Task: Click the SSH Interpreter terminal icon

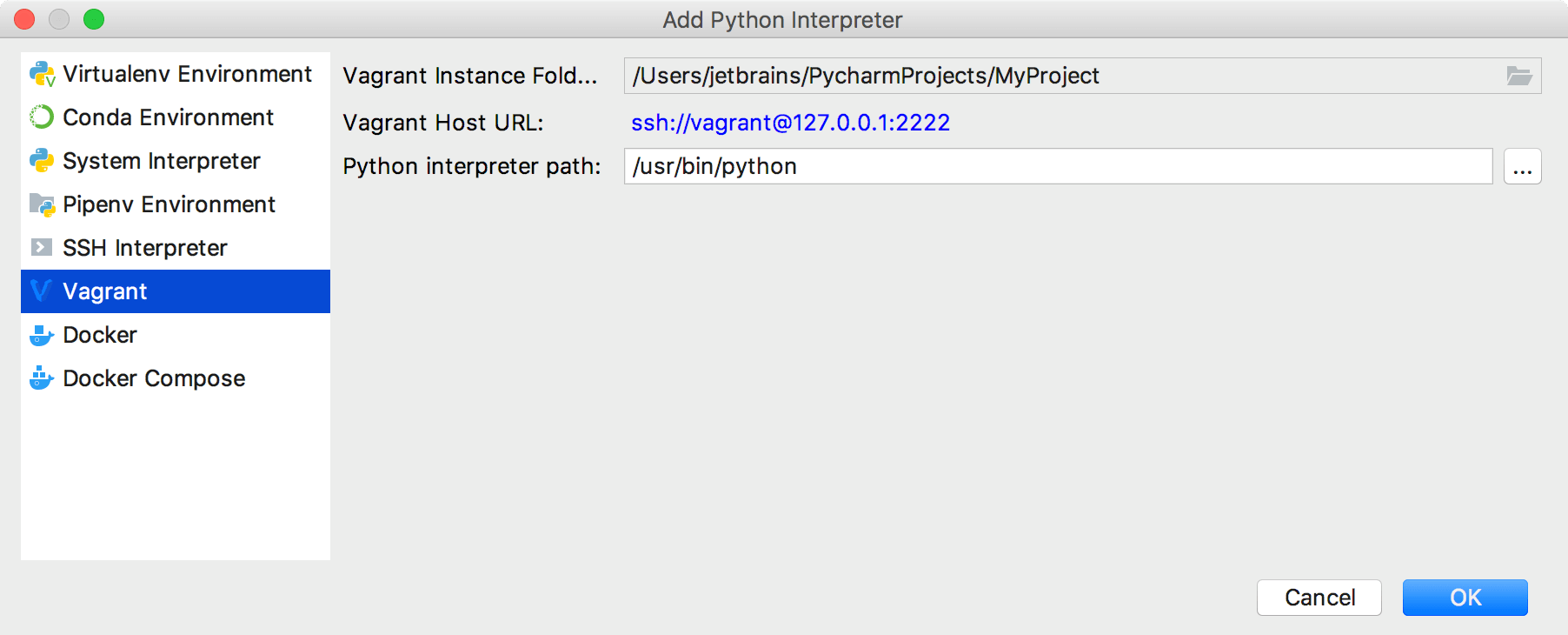Action: point(41,248)
